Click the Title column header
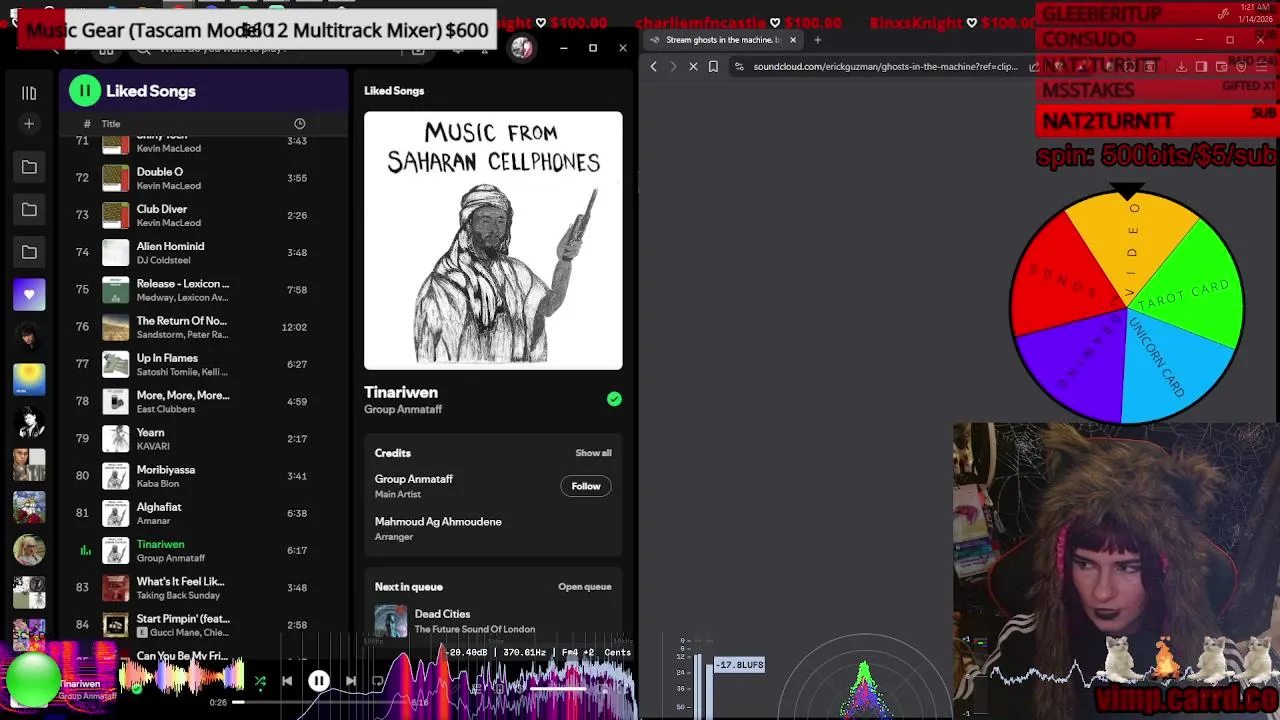The width and height of the screenshot is (1280, 720). [111, 124]
